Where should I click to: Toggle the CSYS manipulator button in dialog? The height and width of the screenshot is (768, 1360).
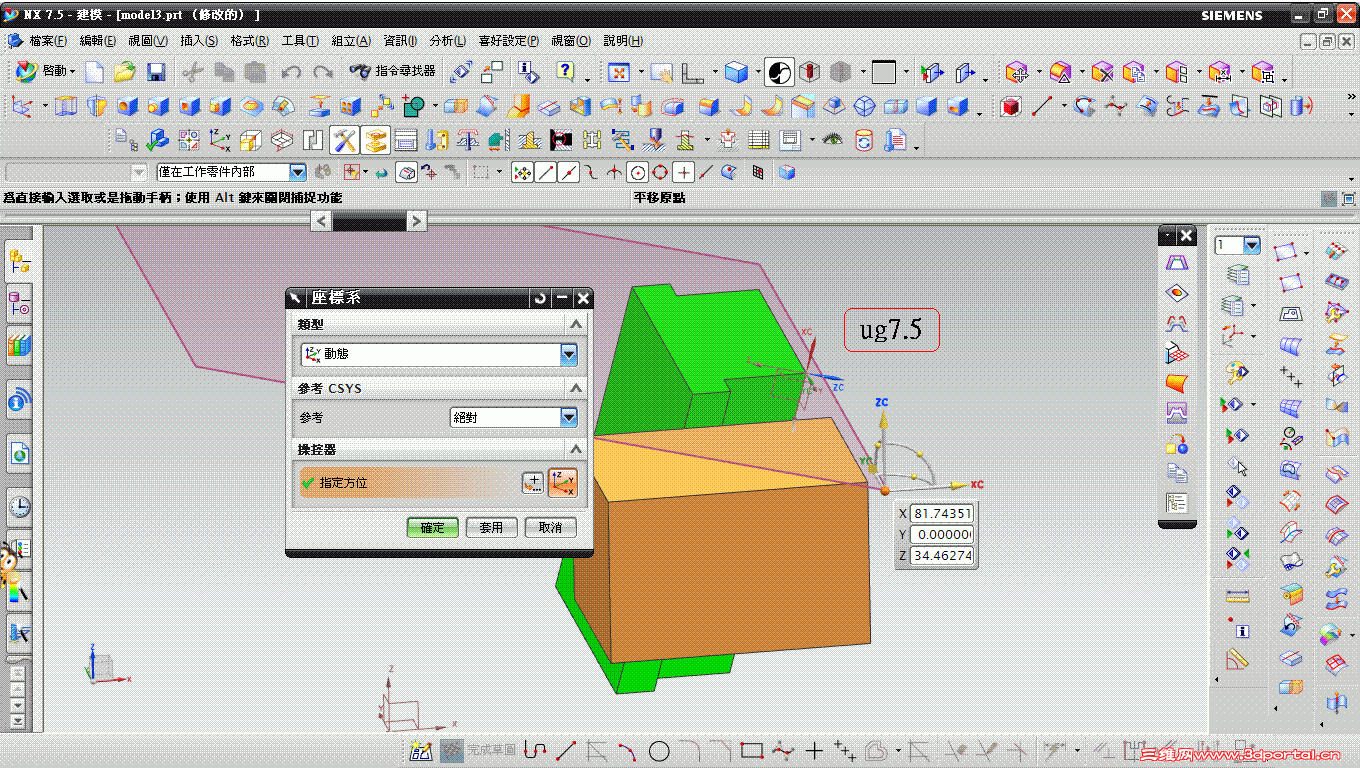(563, 483)
